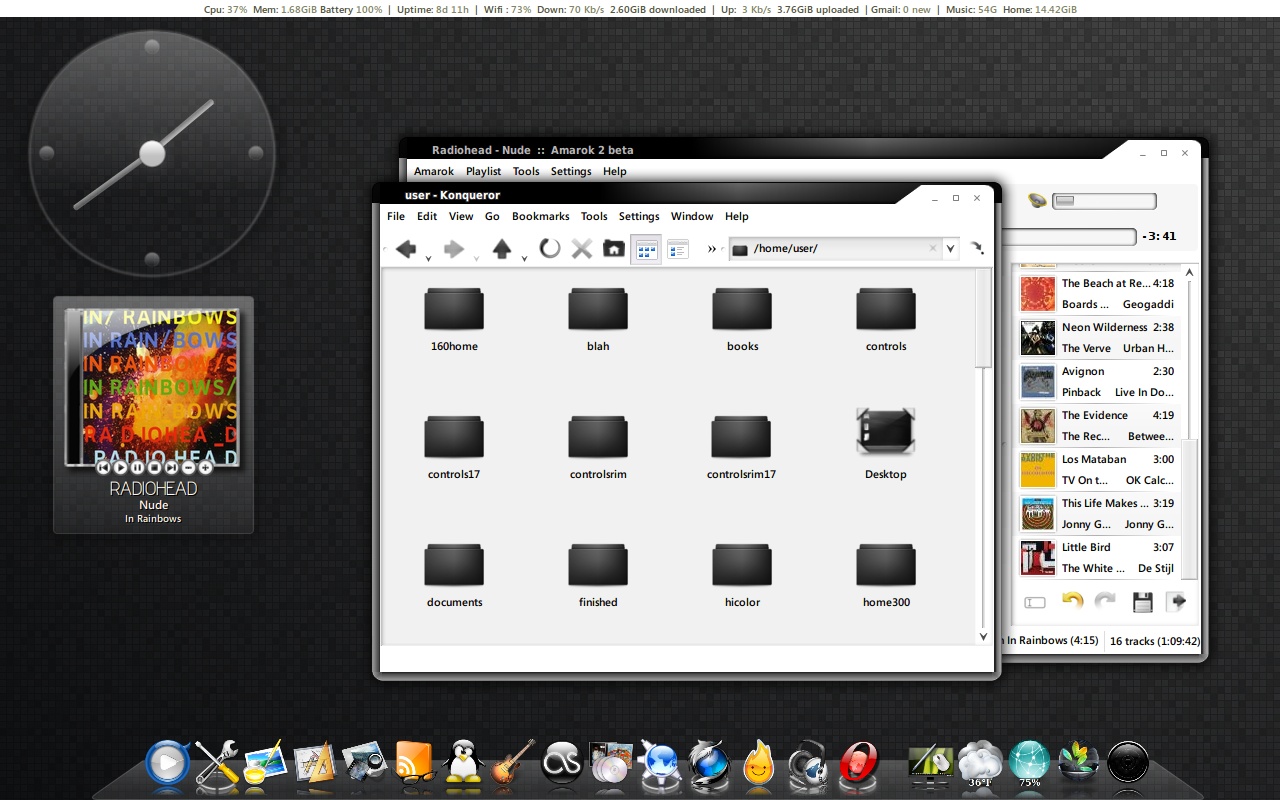Open Konqueror's Bookmarks menu

541,216
